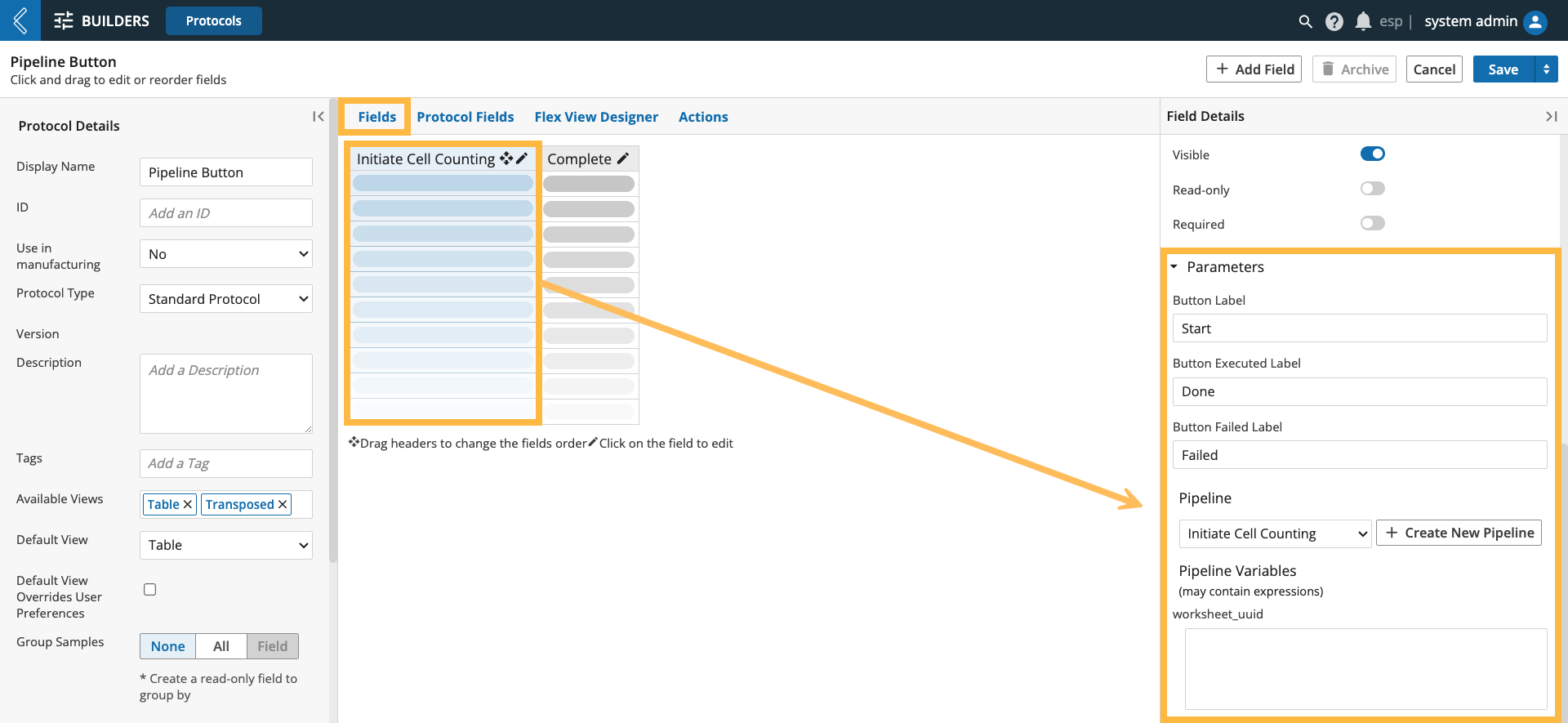The image size is (1568, 723).
Task: Select None for Group Samples
Action: coord(167,646)
